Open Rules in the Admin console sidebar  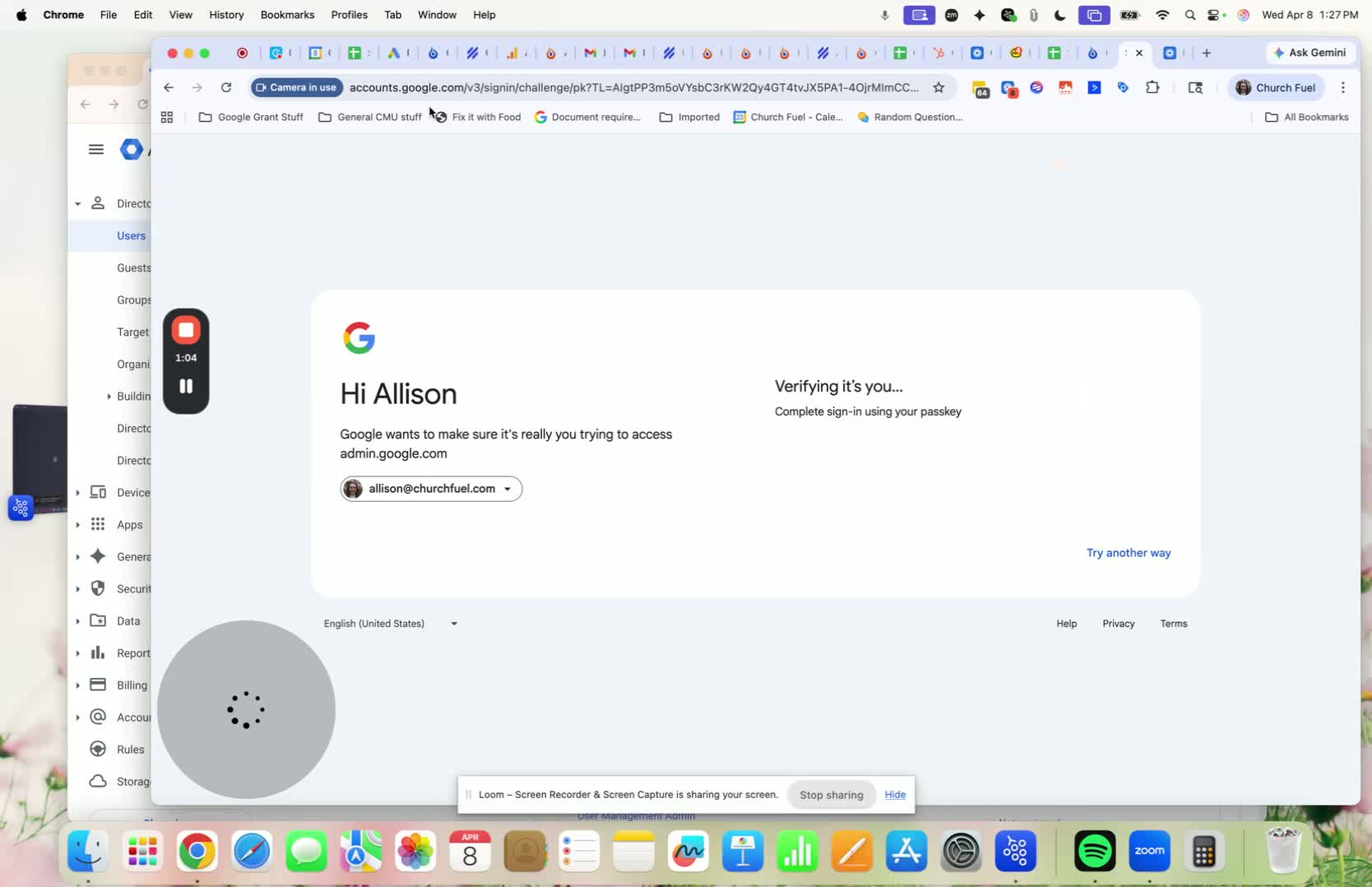pyautogui.click(x=130, y=750)
